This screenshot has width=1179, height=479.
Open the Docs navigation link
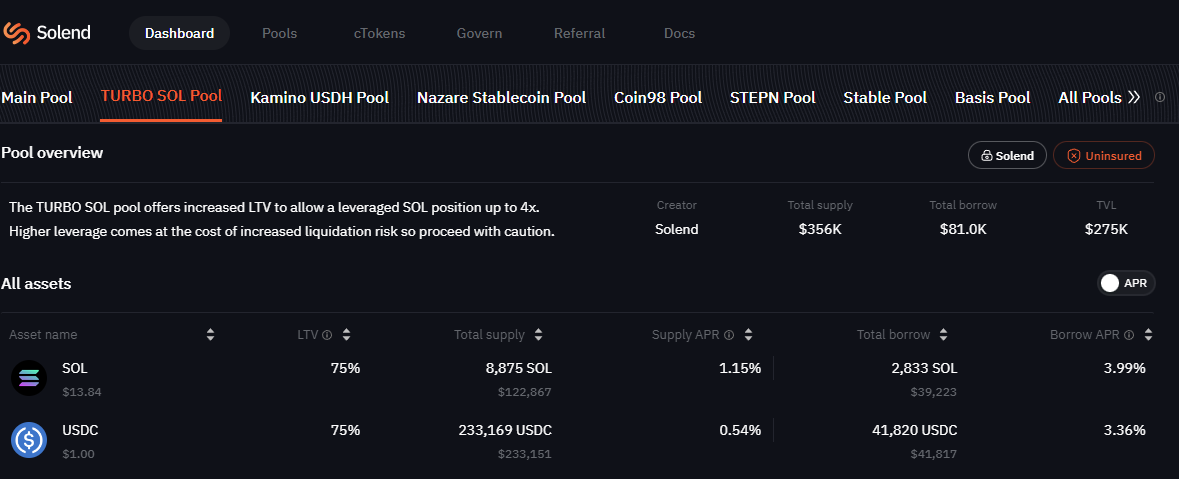[679, 33]
